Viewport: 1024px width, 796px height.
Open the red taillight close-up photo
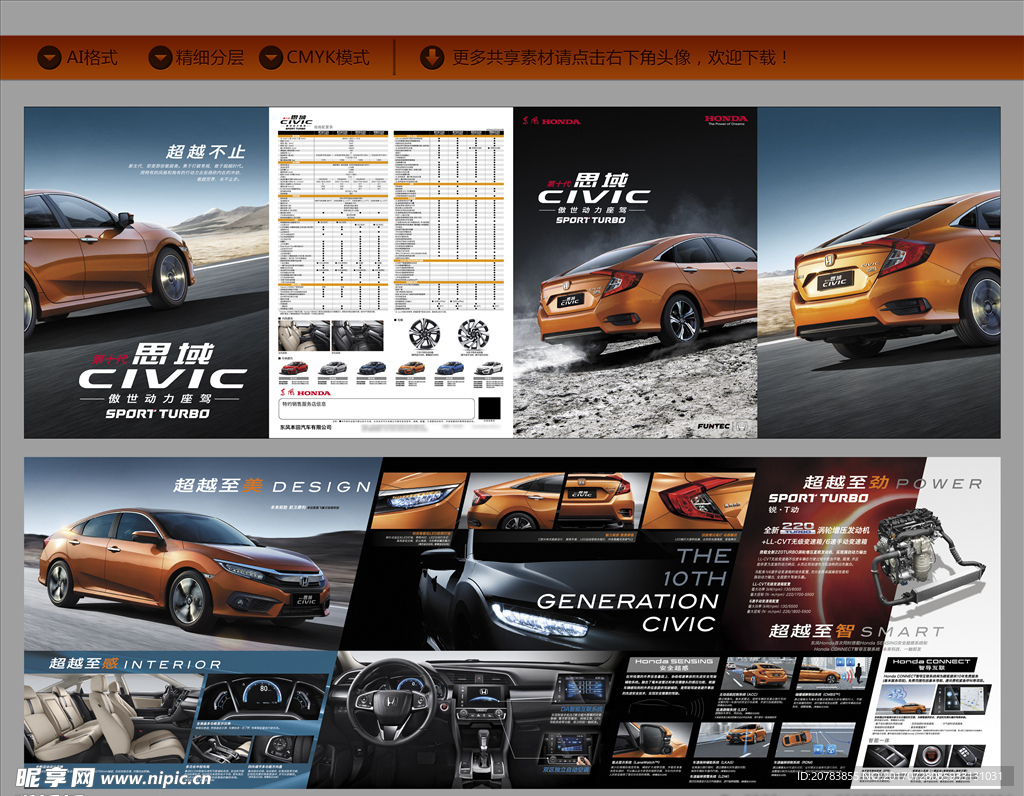pyautogui.click(x=699, y=501)
